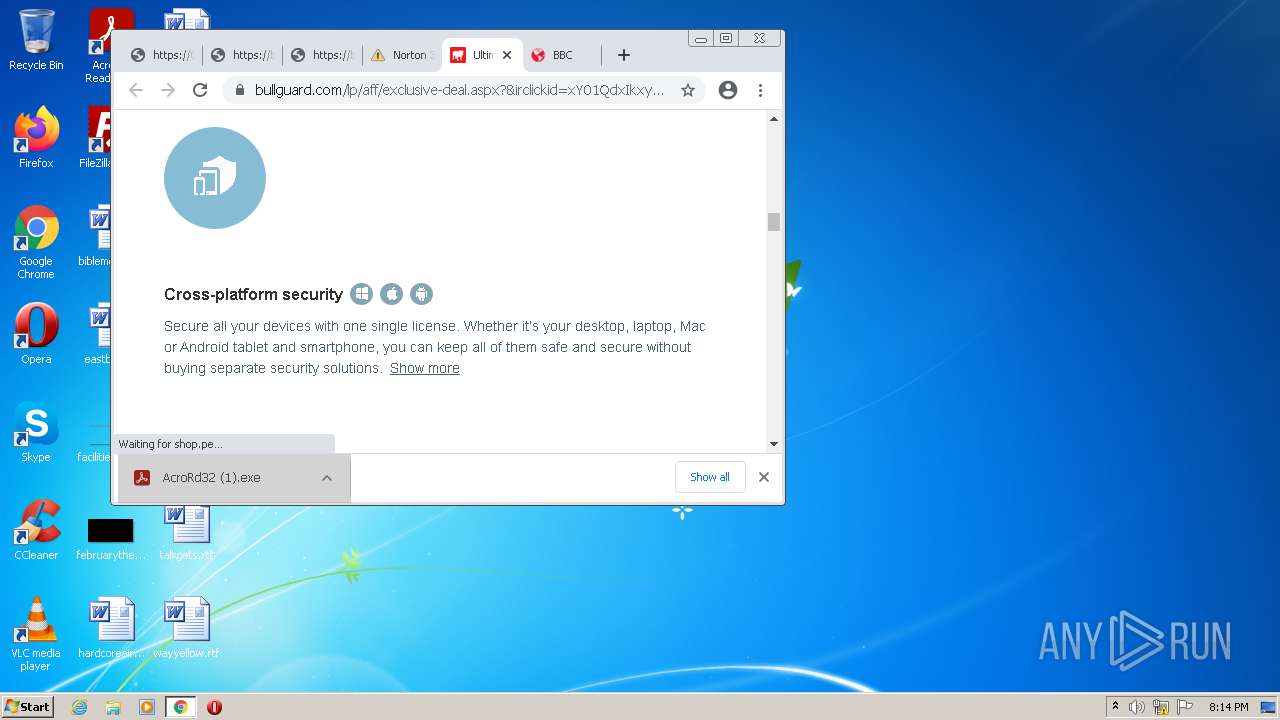The image size is (1280, 720).
Task: Click the Start button
Action: click(28, 707)
